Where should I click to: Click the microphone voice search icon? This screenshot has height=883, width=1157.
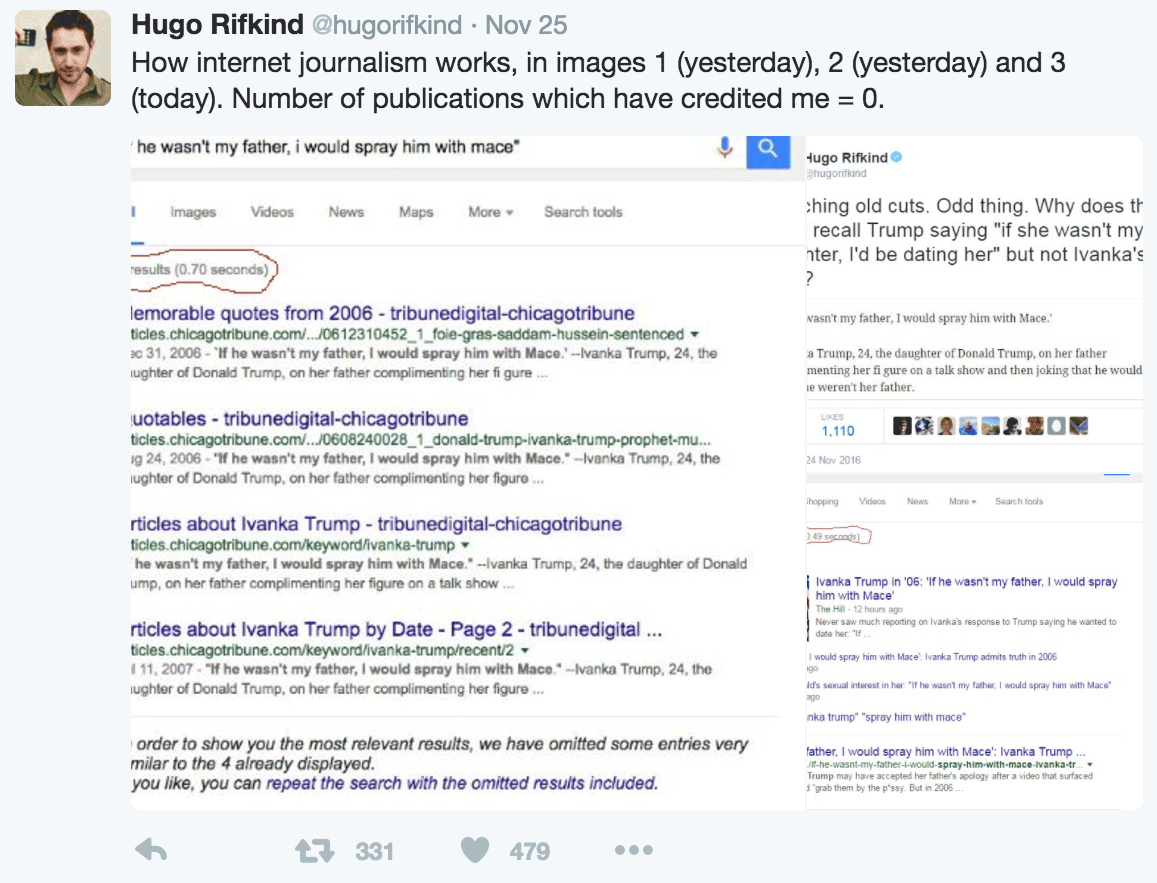725,148
